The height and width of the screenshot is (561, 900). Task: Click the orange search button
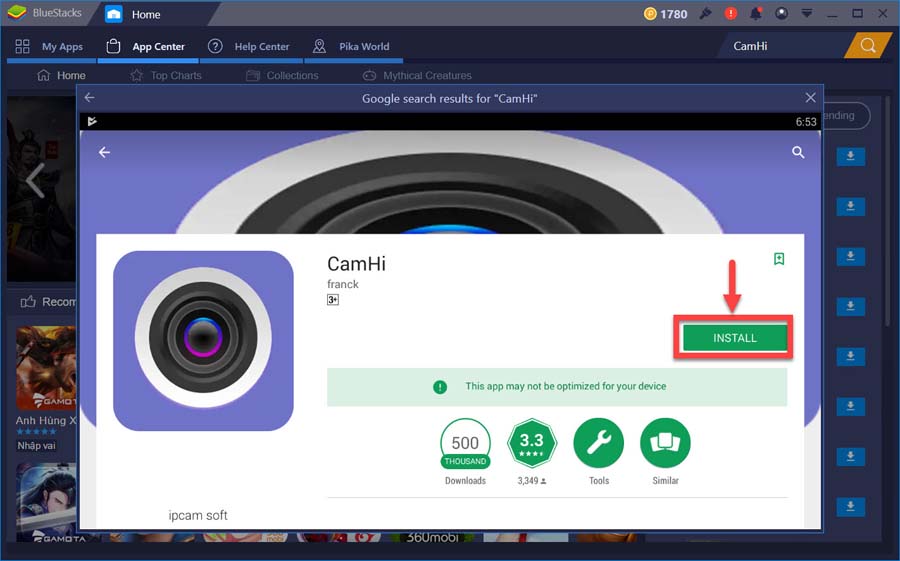(x=868, y=46)
